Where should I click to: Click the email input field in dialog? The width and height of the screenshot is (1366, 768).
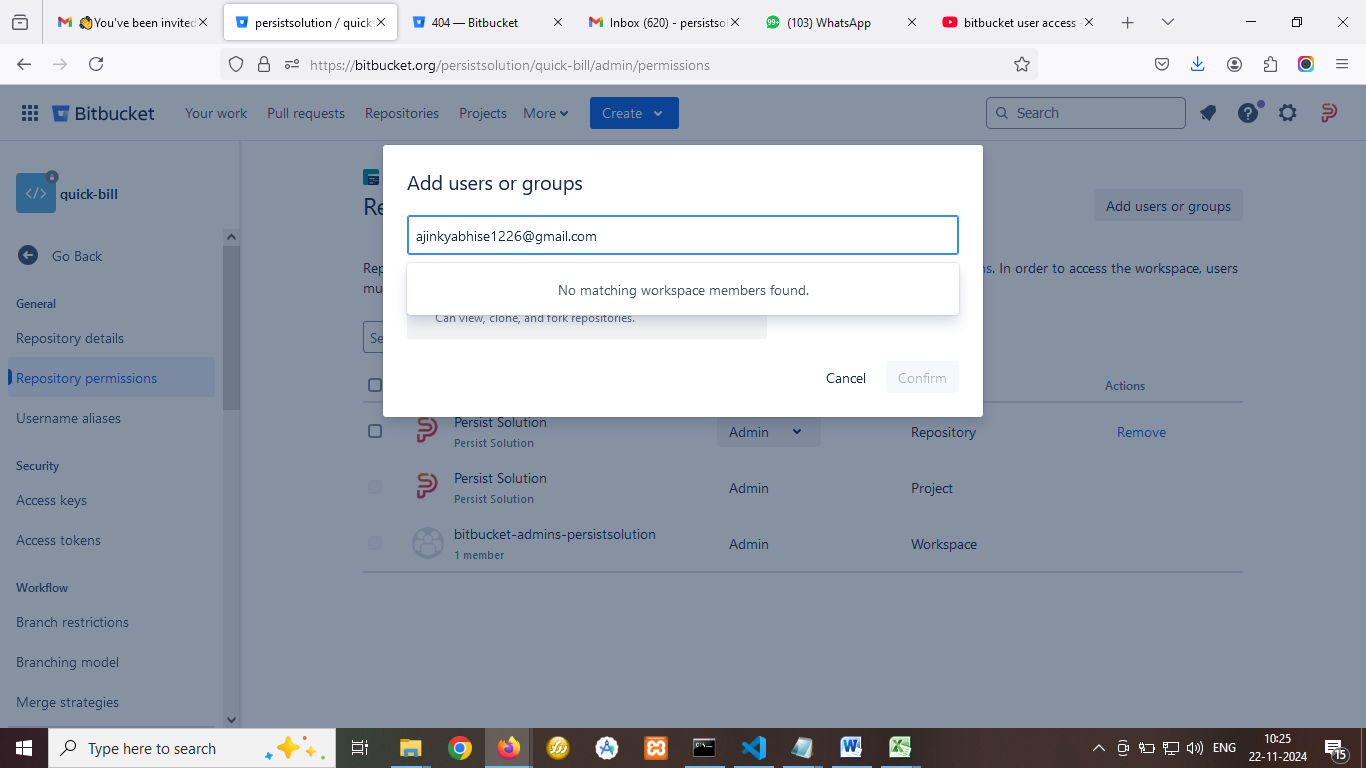[682, 236]
